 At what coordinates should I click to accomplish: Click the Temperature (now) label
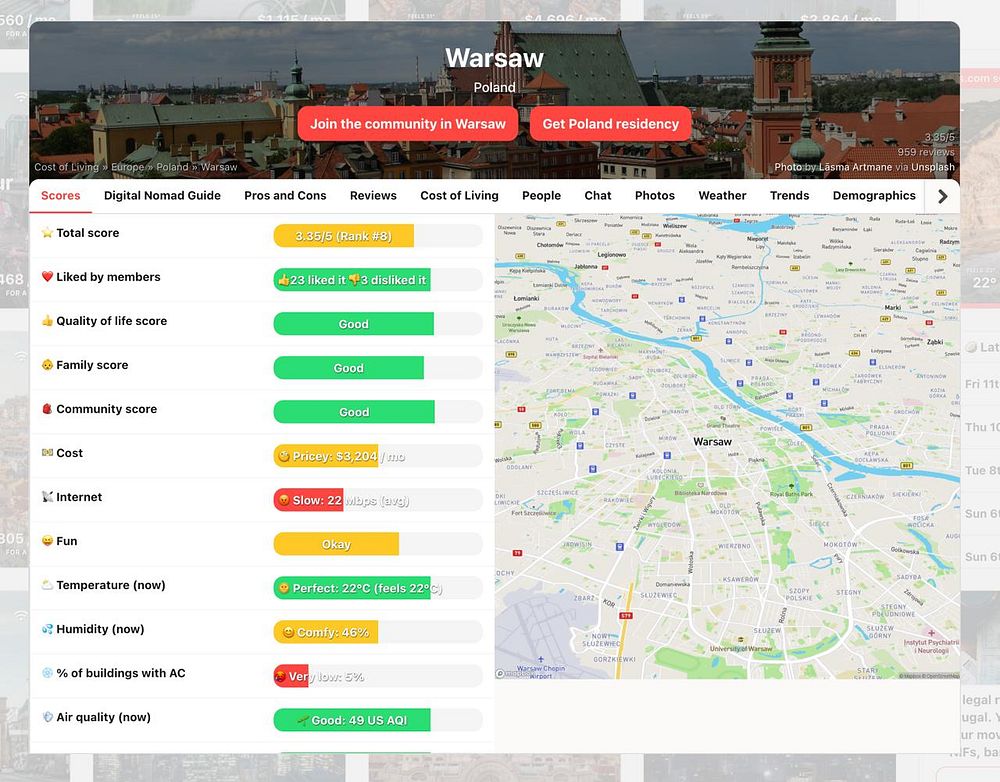click(x=110, y=585)
